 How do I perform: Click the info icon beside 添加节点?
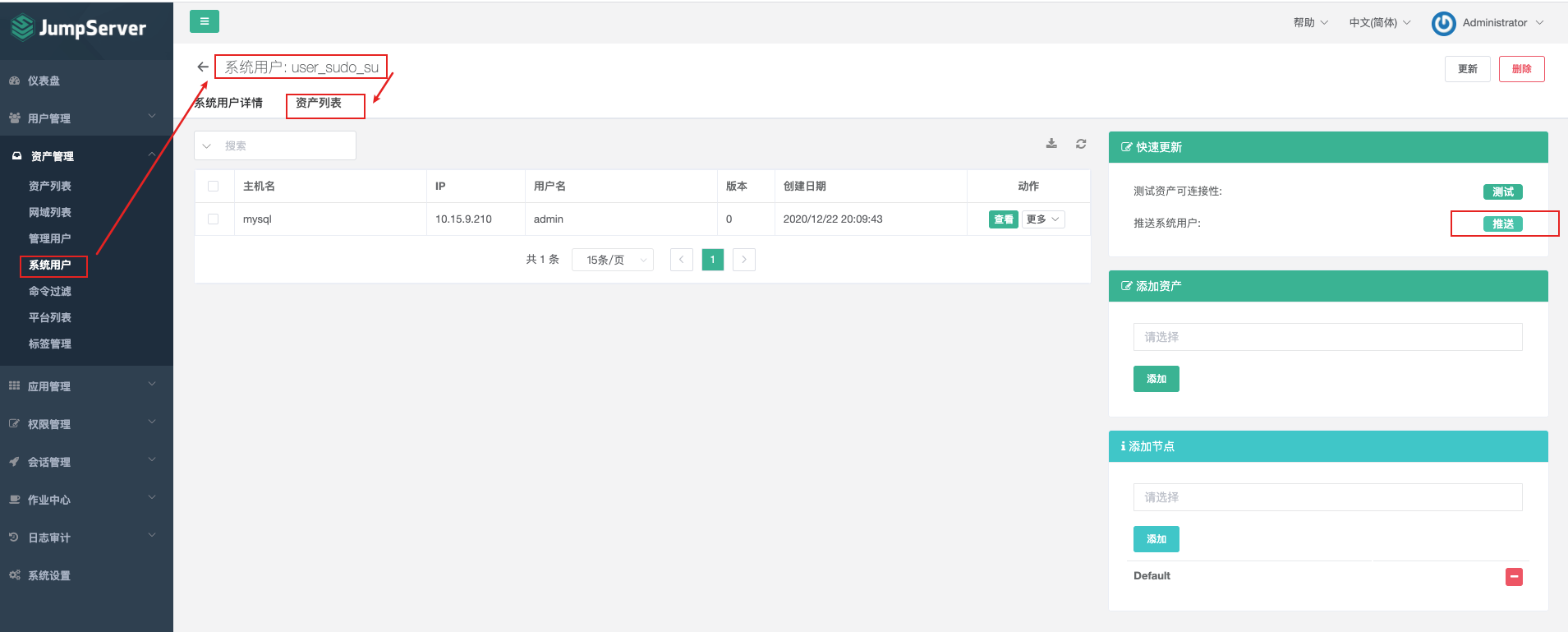point(1123,446)
